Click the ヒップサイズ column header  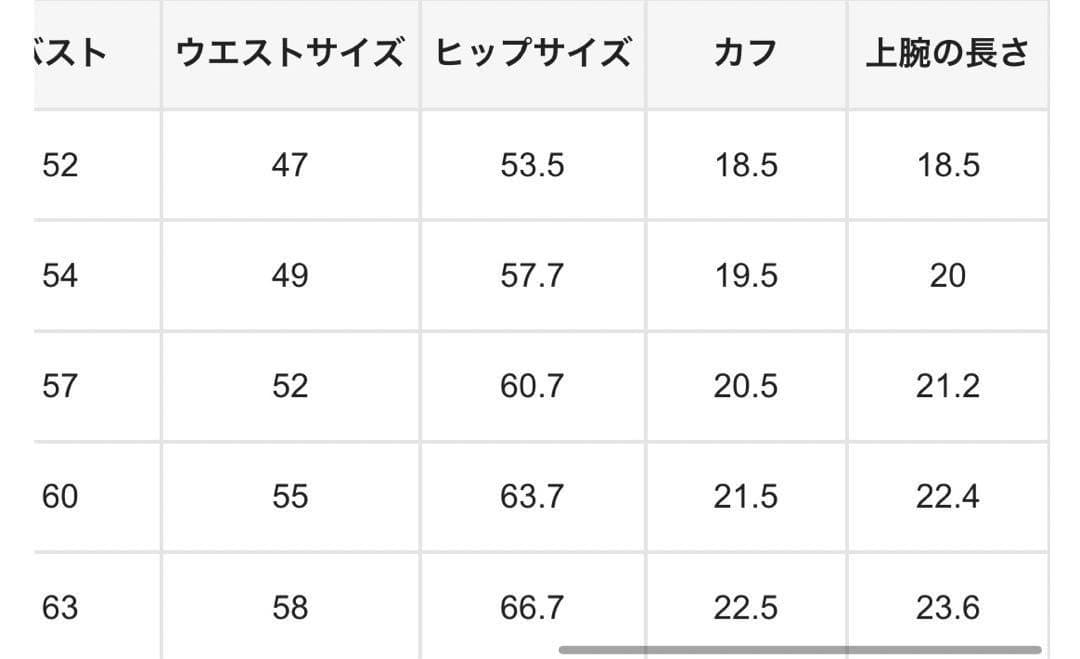pos(533,54)
